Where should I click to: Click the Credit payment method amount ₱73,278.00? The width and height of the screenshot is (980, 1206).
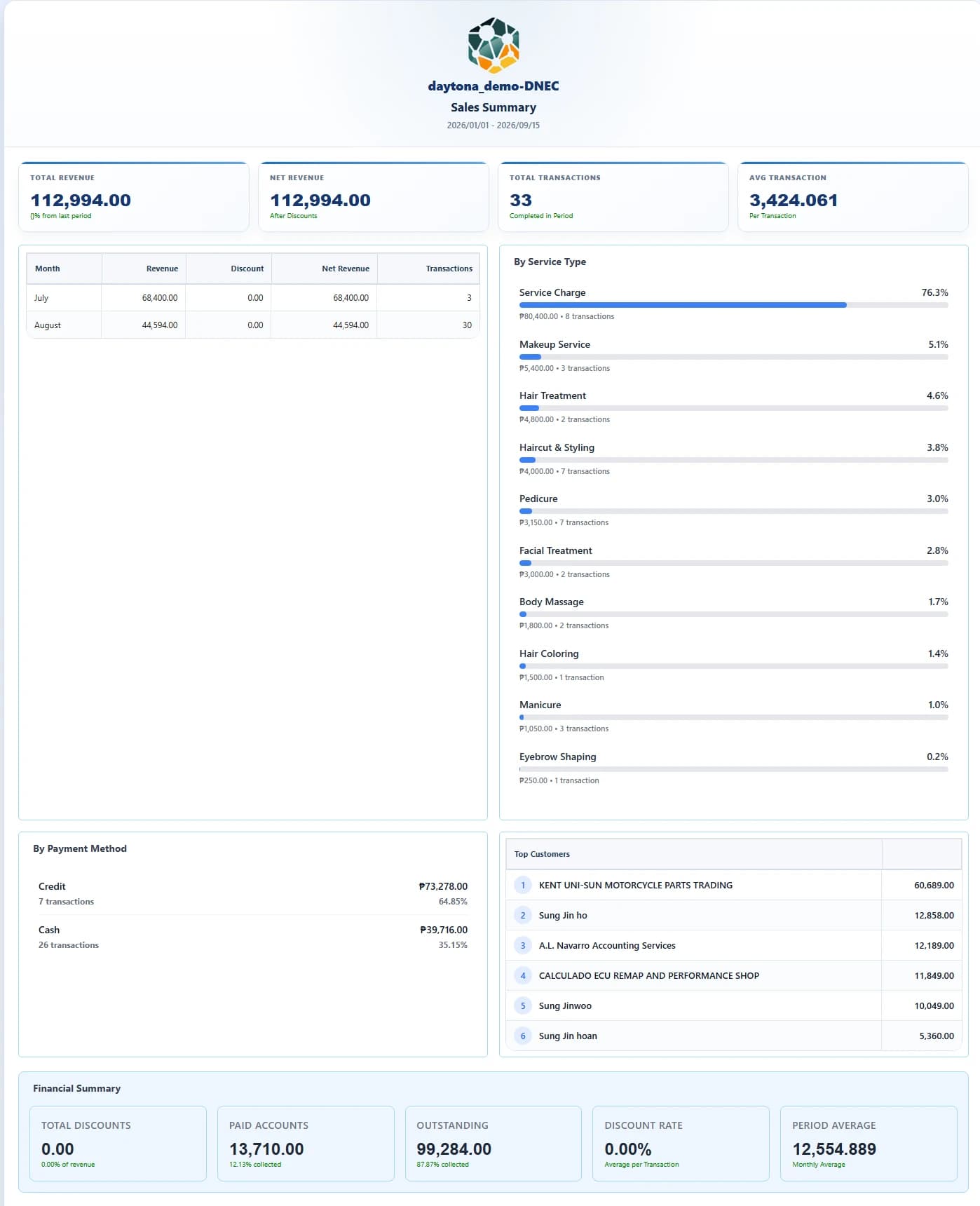tap(443, 886)
